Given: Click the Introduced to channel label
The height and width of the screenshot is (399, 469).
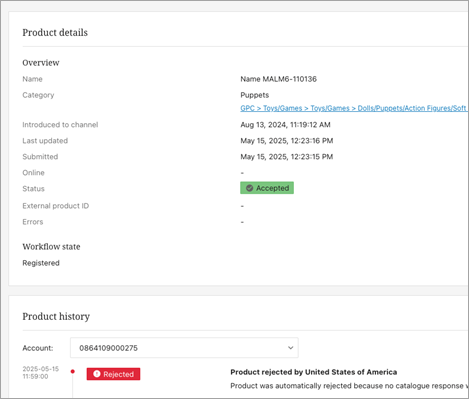Looking at the screenshot, I should 60,125.
